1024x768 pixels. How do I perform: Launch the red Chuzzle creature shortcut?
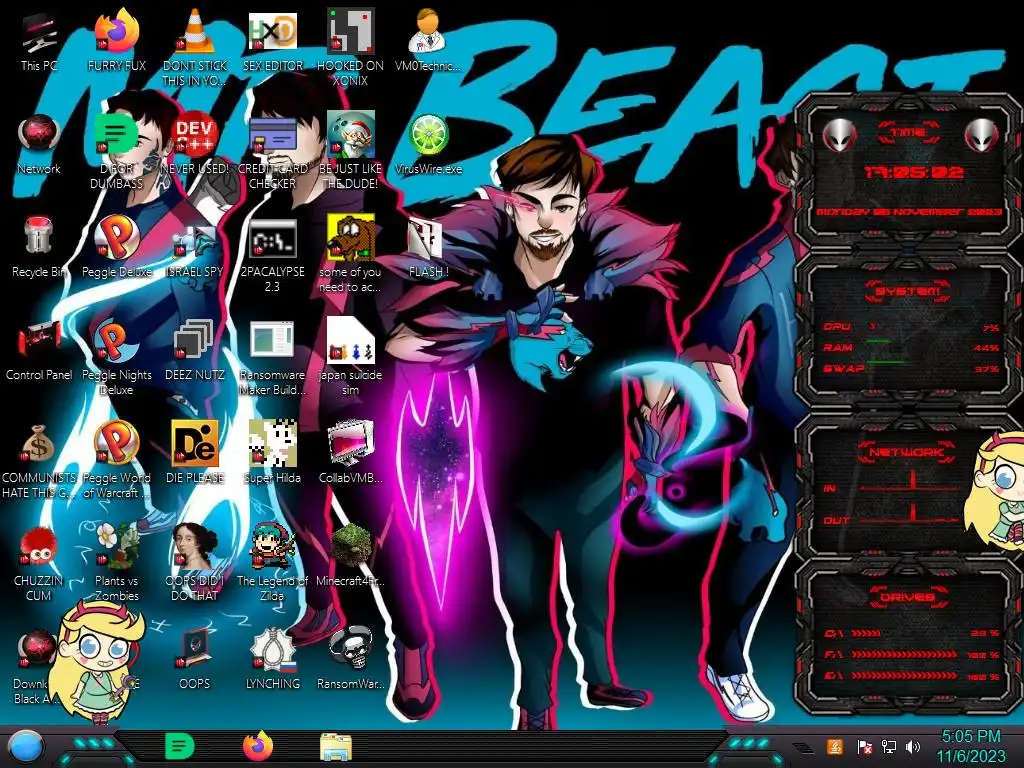coord(39,563)
